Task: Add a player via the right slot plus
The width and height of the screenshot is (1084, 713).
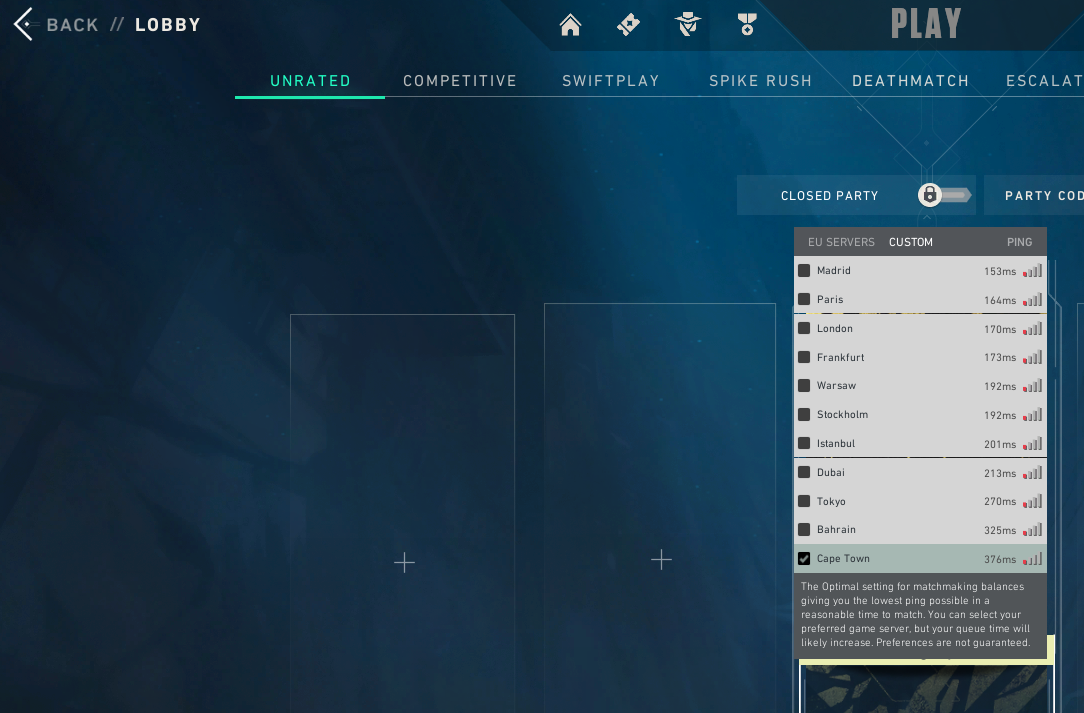Action: (x=662, y=559)
